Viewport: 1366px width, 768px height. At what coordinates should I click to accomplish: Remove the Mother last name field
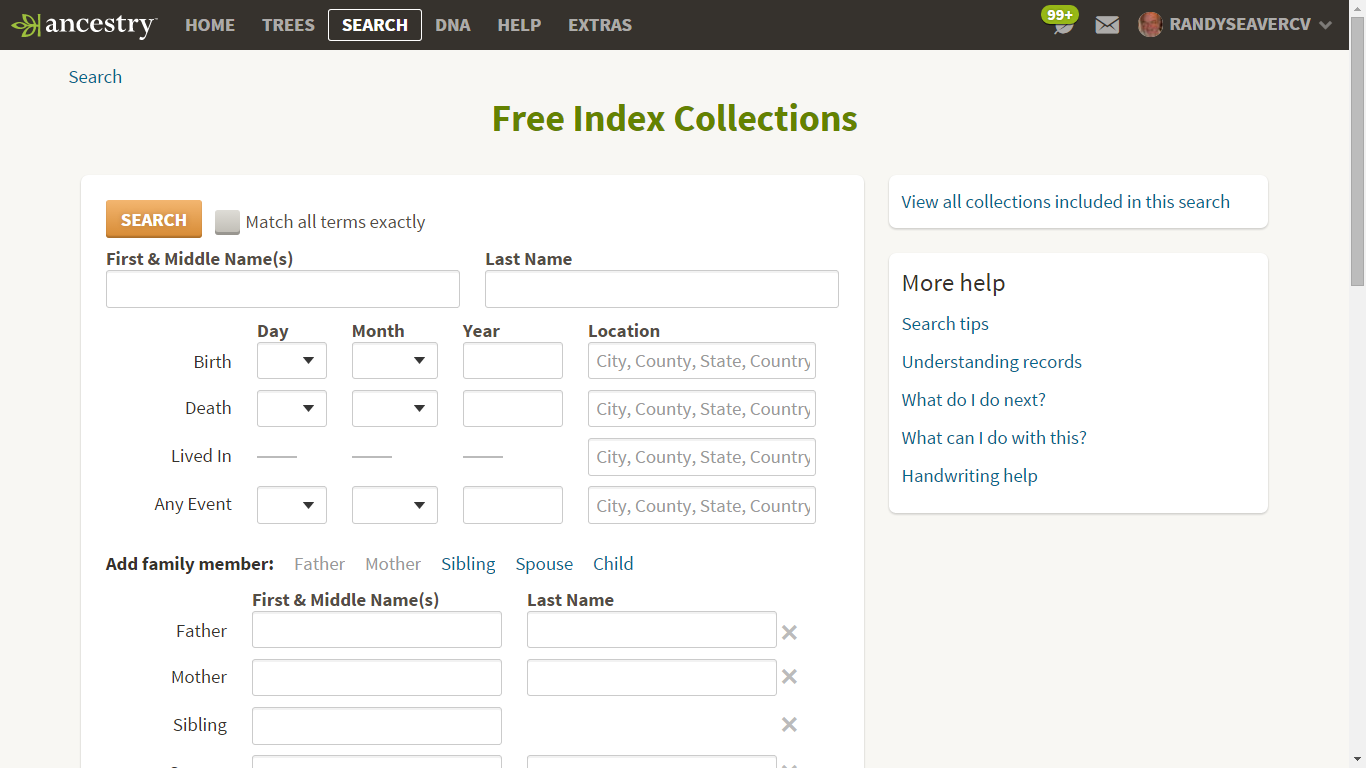click(789, 677)
